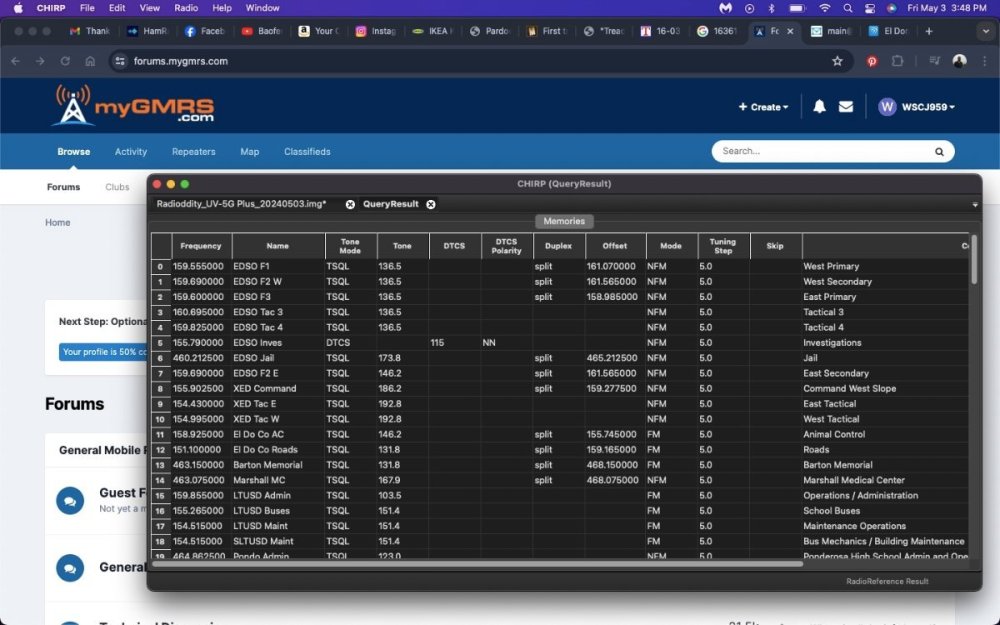Screen dimensions: 1000x625
Task: Open the myGMRS notifications bell
Action: 819,107
